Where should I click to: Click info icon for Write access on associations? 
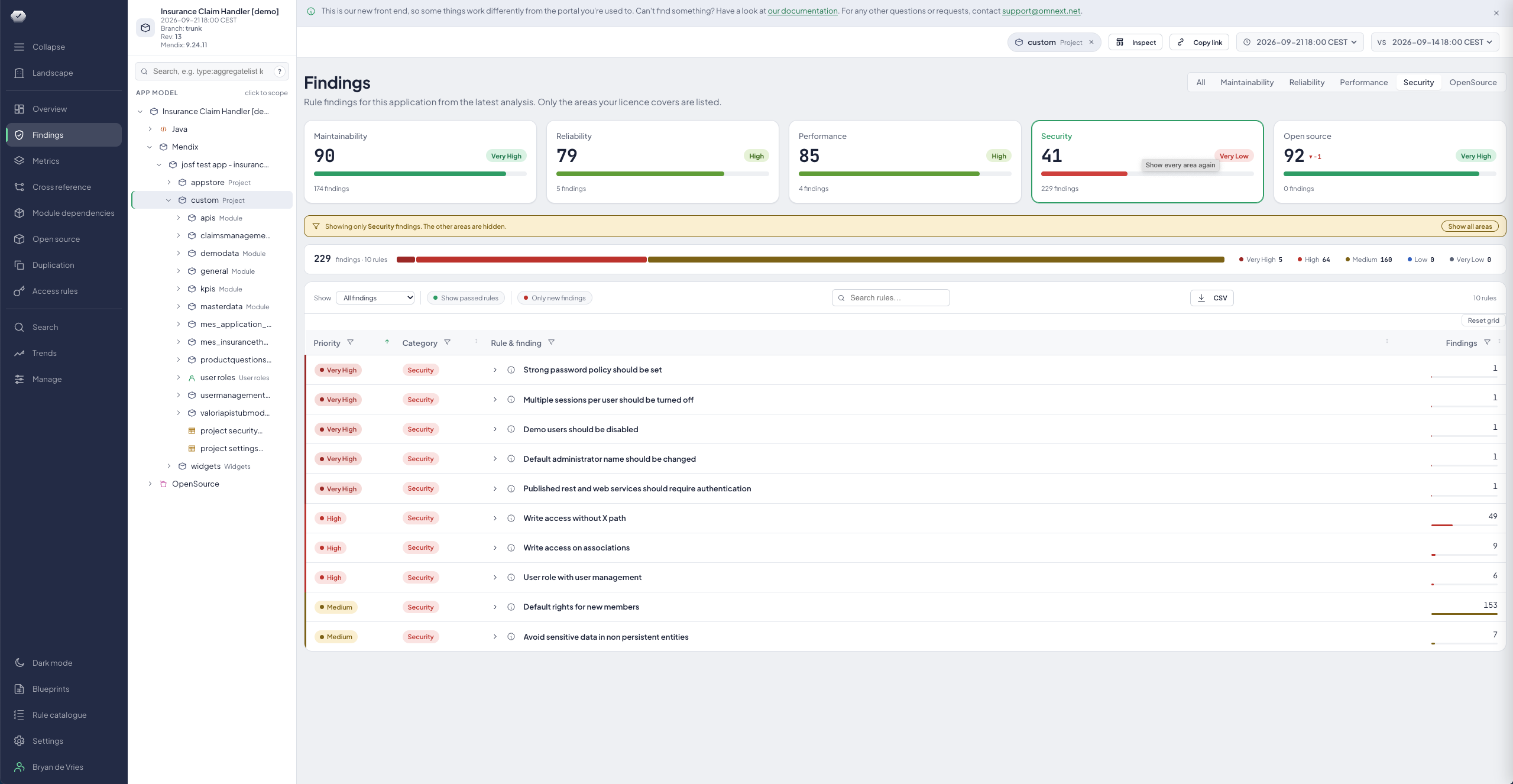click(511, 547)
